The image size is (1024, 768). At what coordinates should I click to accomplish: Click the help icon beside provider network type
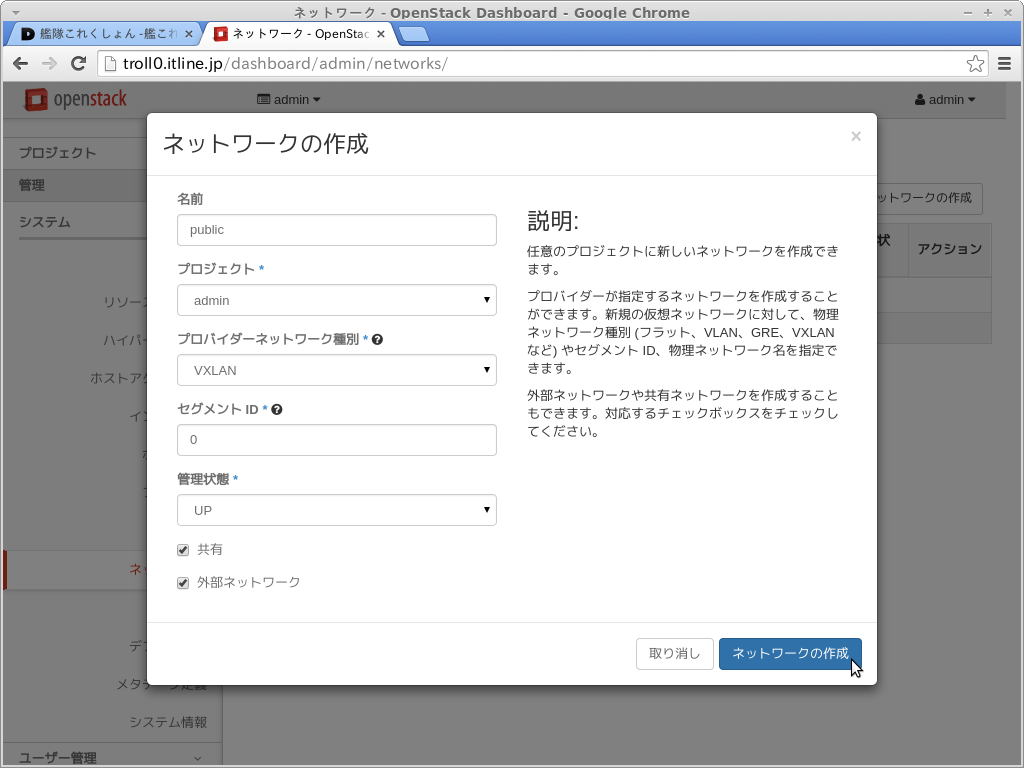tap(377, 340)
